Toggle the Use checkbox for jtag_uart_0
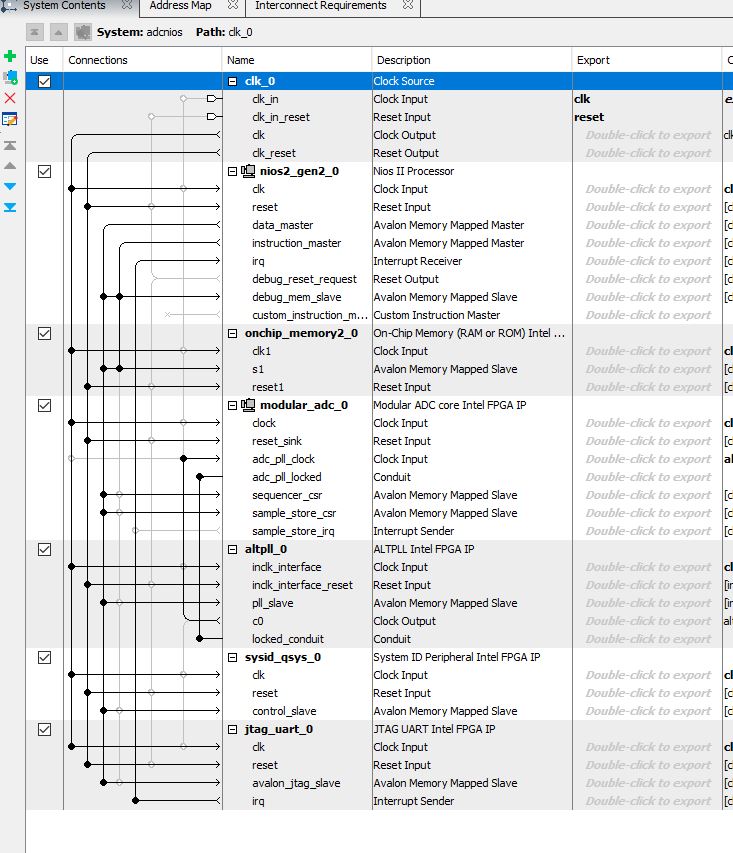This screenshot has width=733, height=853. pyautogui.click(x=45, y=730)
